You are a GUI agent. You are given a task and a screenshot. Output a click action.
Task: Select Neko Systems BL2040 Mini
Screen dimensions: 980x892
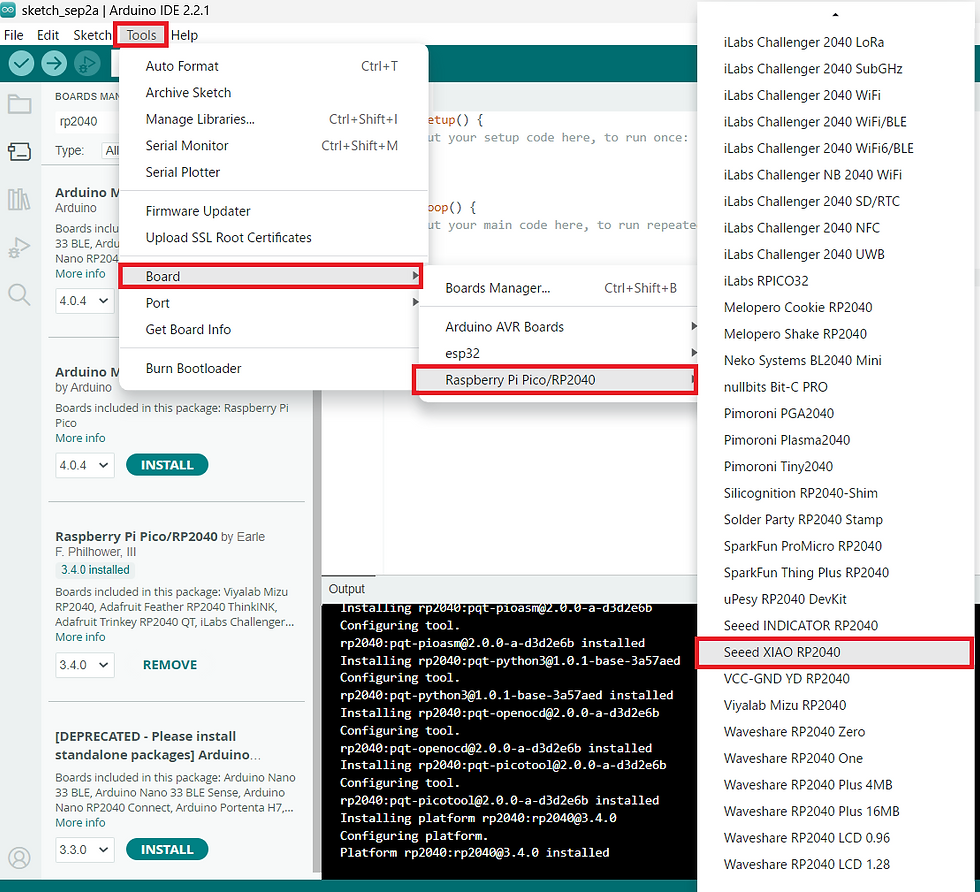pyautogui.click(x=834, y=361)
